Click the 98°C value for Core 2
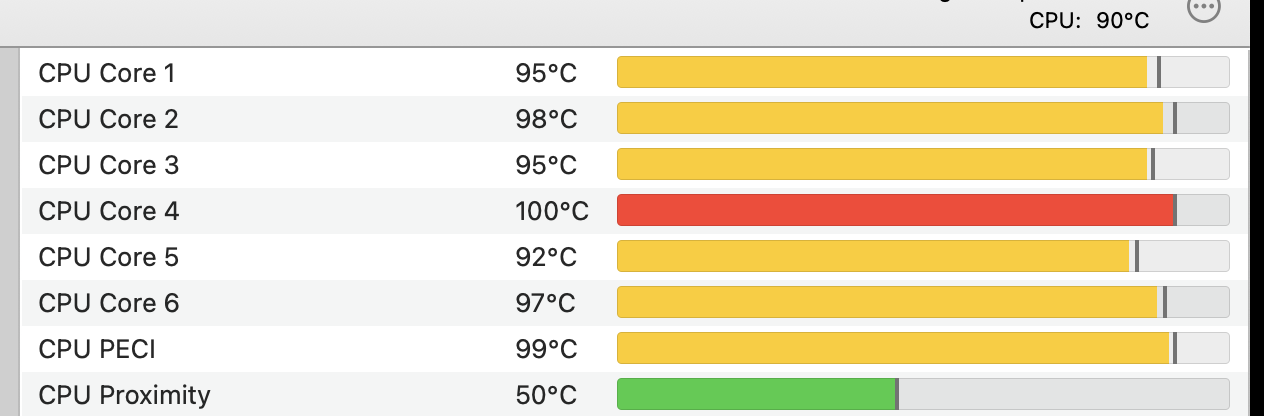The height and width of the screenshot is (416, 1264). (x=546, y=119)
